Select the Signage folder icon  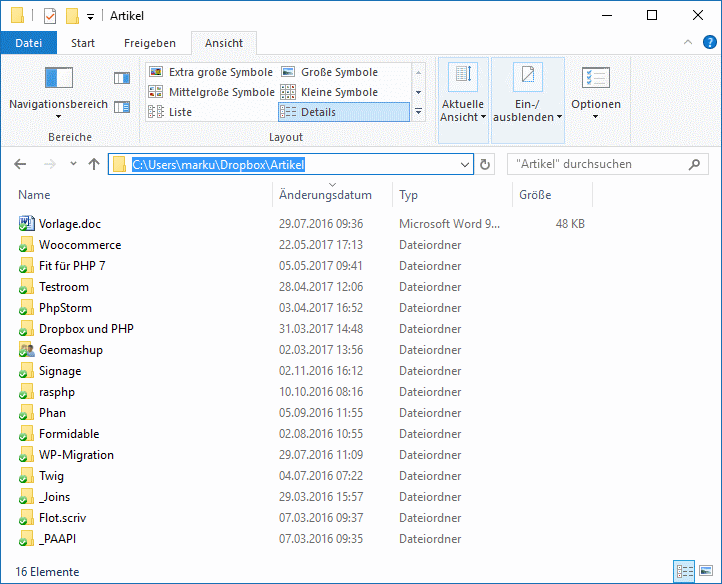26,371
